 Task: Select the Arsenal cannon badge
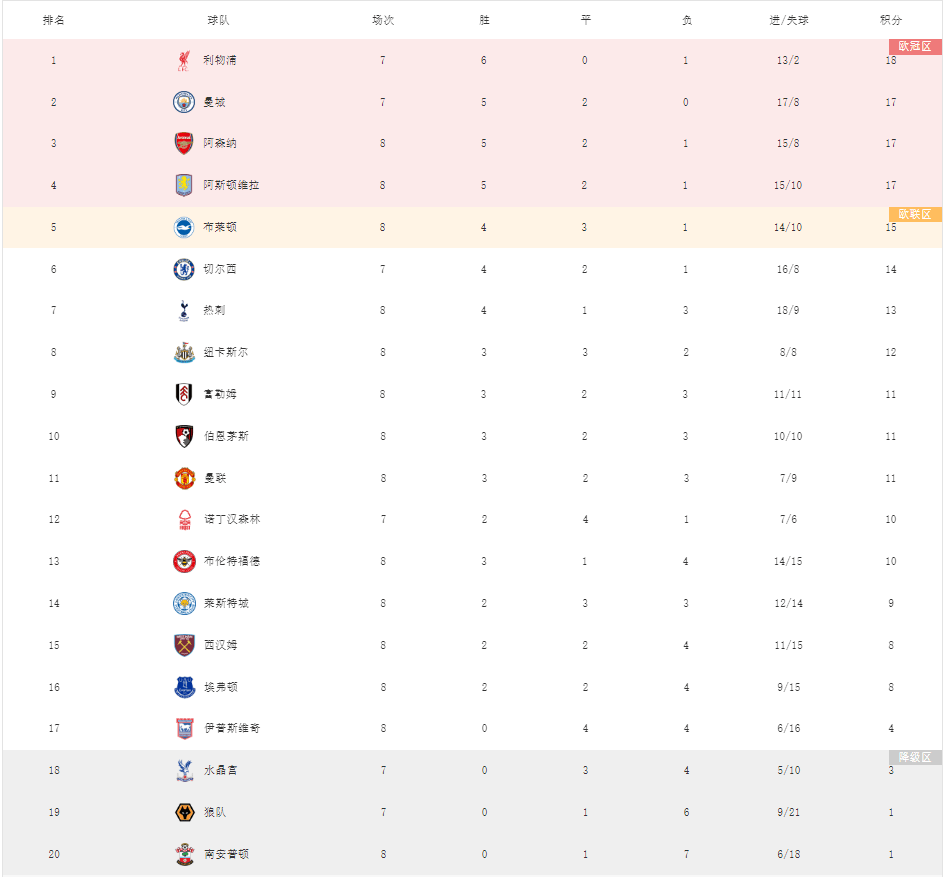point(184,143)
